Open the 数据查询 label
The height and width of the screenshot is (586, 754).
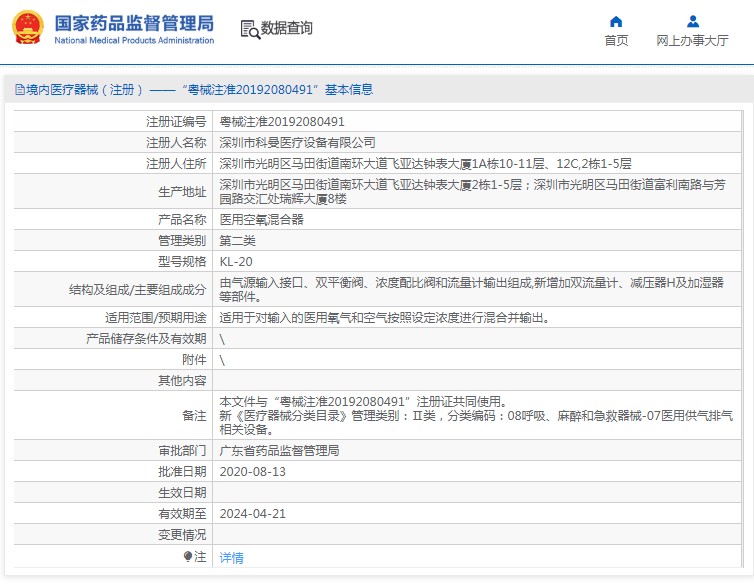[x=287, y=28]
